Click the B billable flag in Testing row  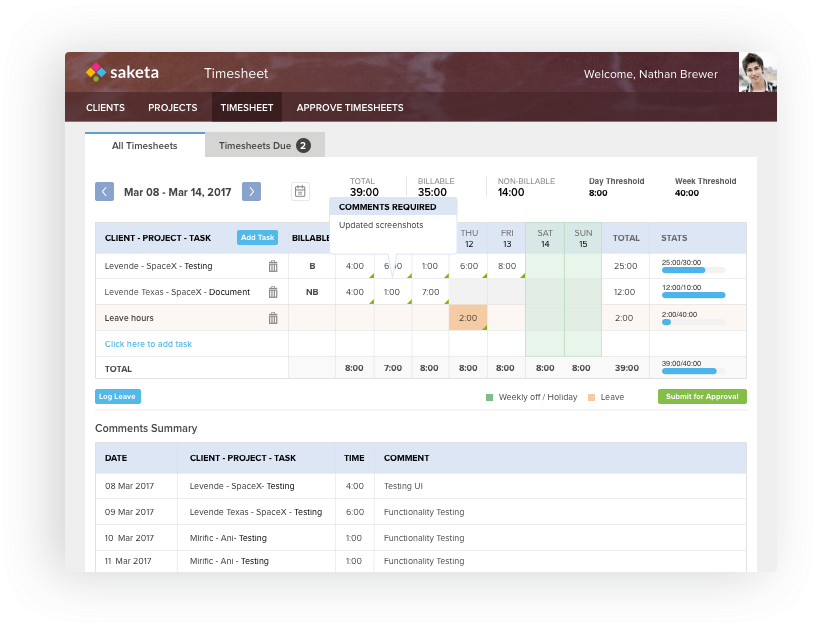pos(312,266)
